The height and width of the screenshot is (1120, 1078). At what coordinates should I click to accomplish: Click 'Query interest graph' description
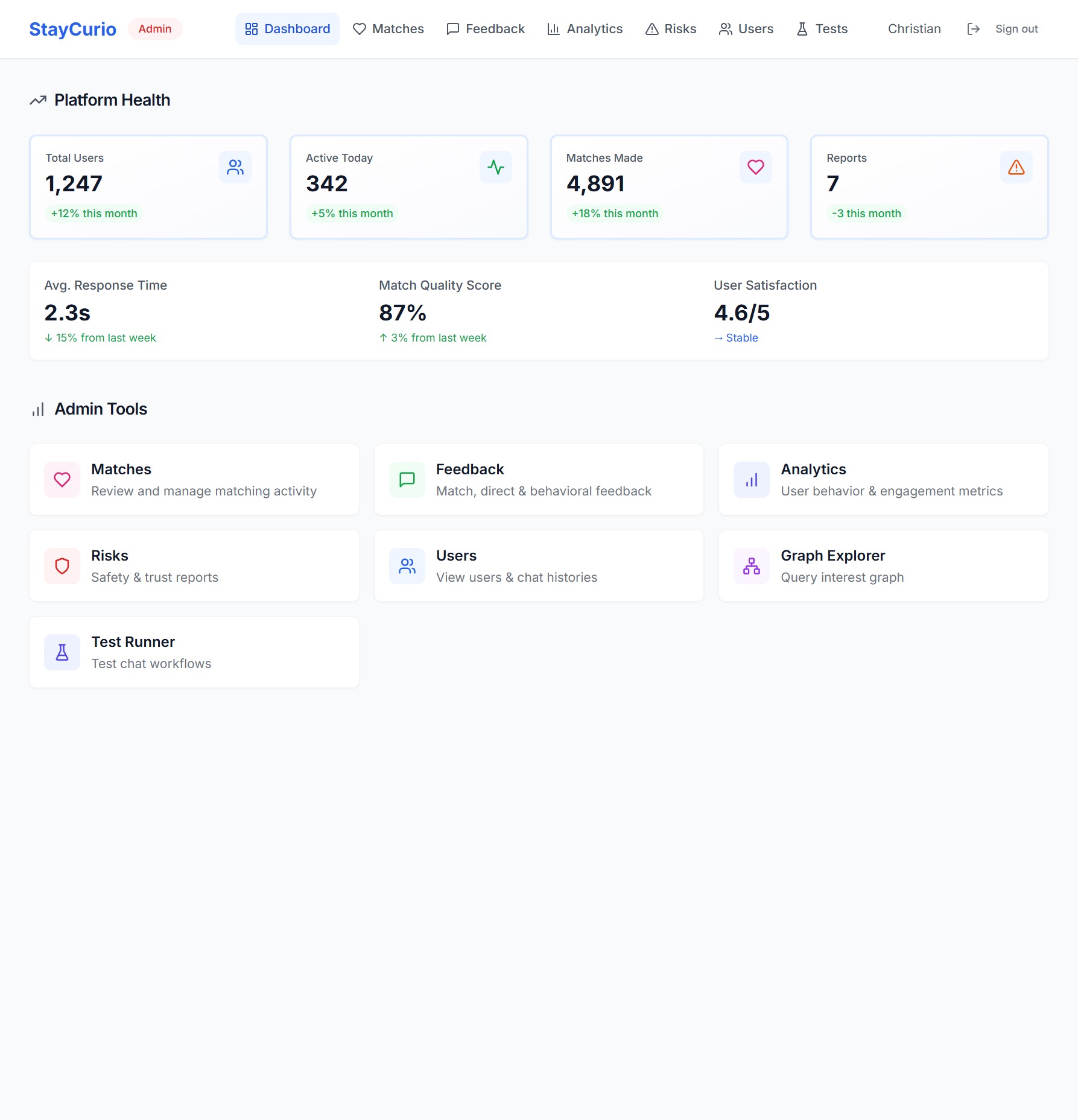point(842,577)
